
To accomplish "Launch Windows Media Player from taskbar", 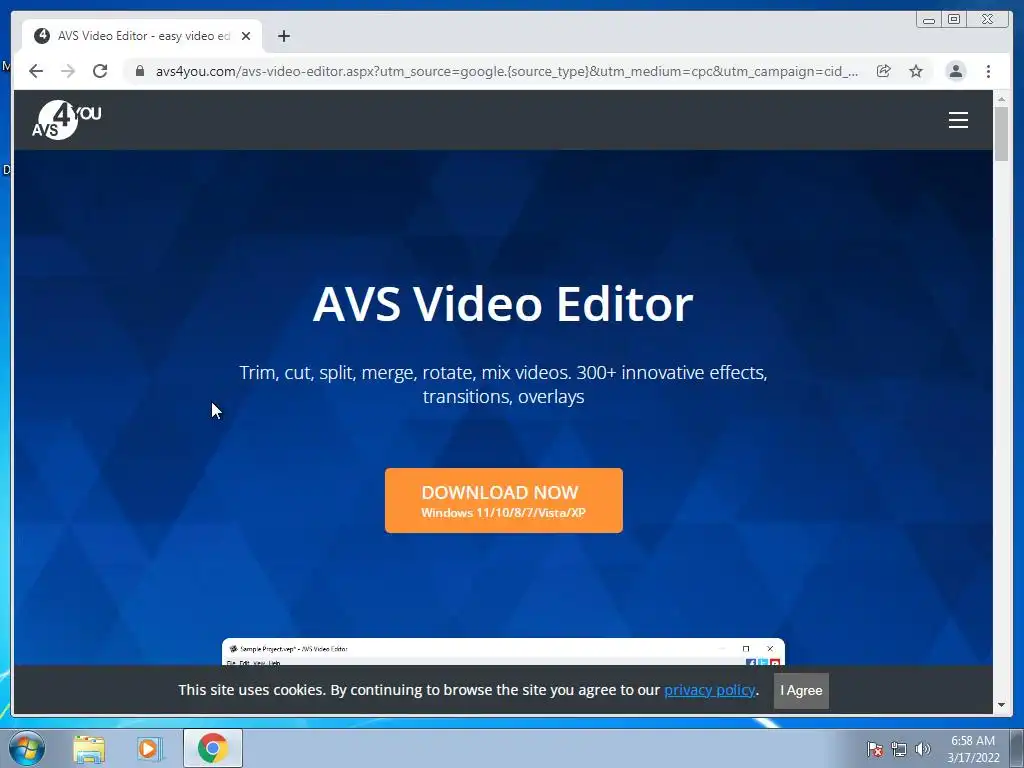I will click(150, 749).
